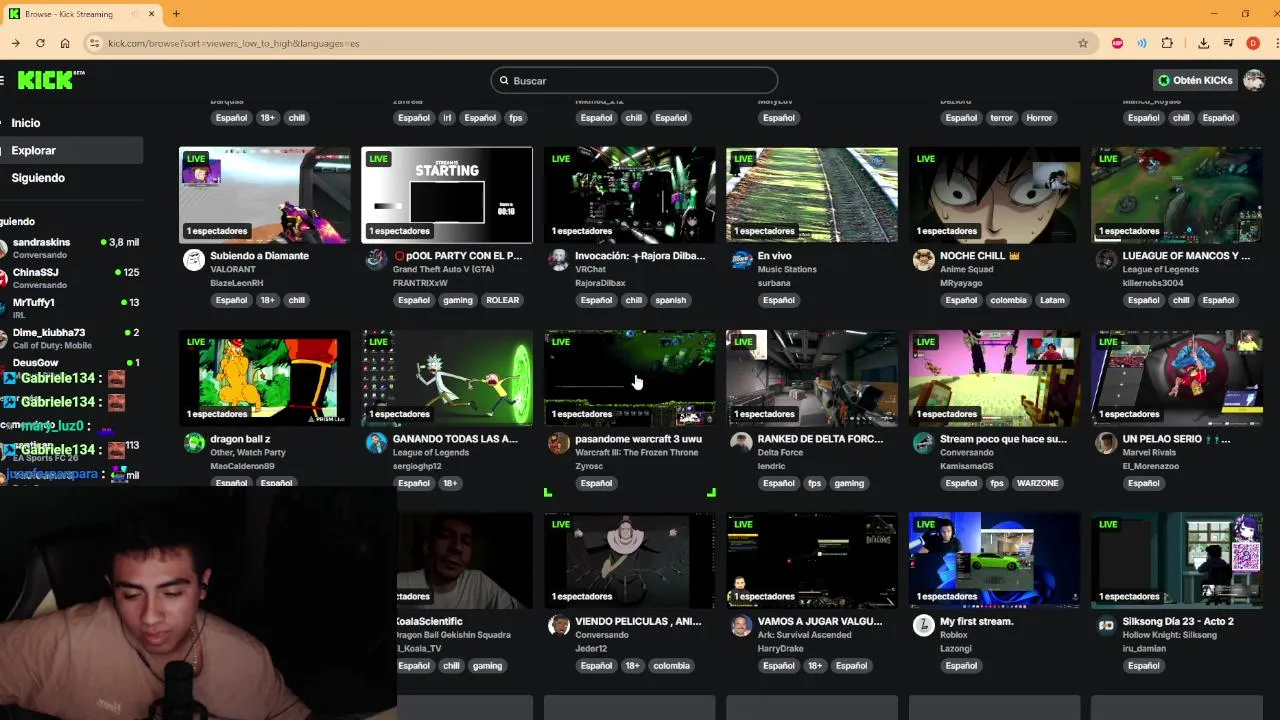Image resolution: width=1280 pixels, height=720 pixels.
Task: Bookmark this page with star icon
Action: click(x=1083, y=43)
